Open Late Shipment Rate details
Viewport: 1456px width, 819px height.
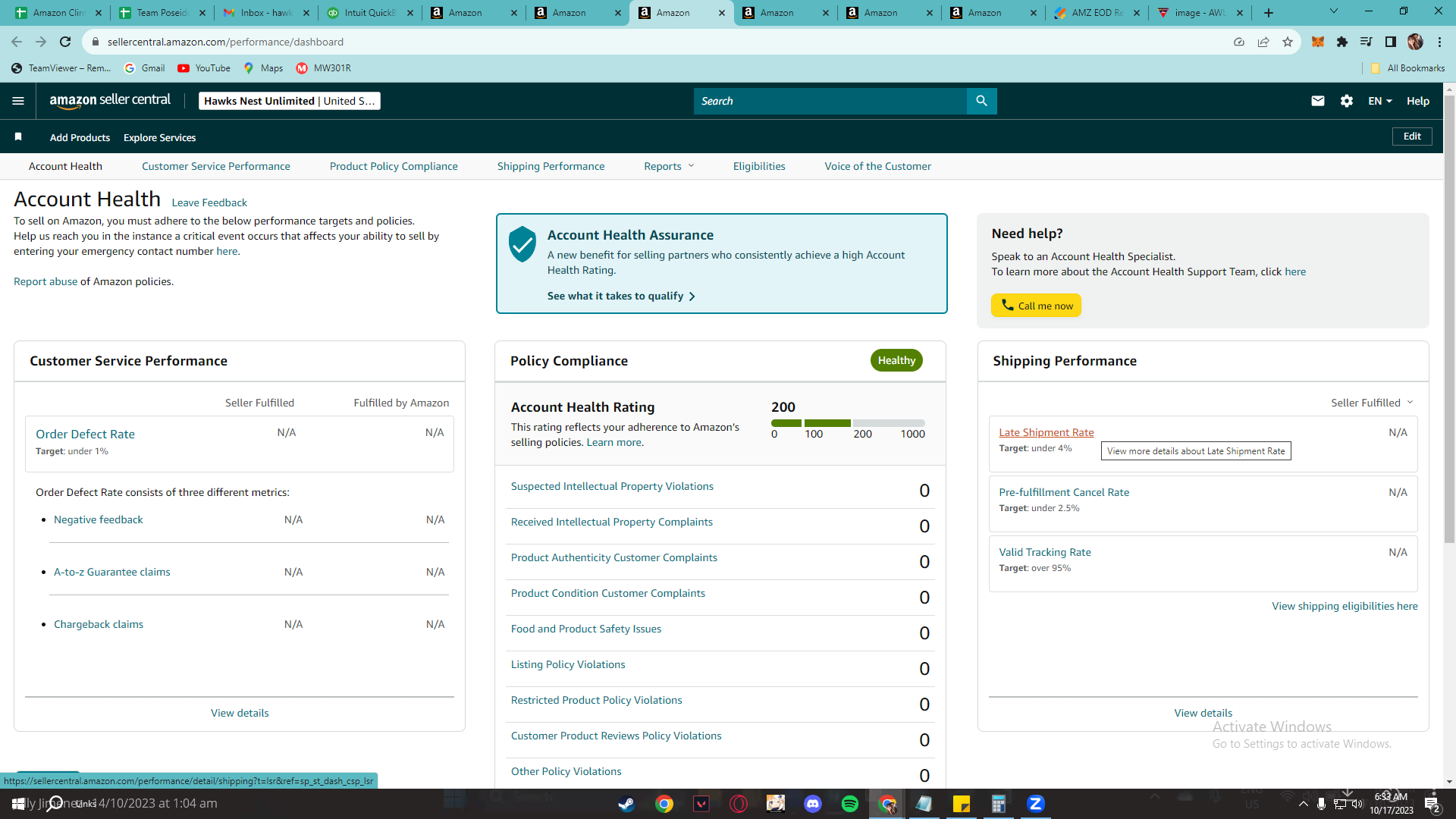click(1046, 432)
